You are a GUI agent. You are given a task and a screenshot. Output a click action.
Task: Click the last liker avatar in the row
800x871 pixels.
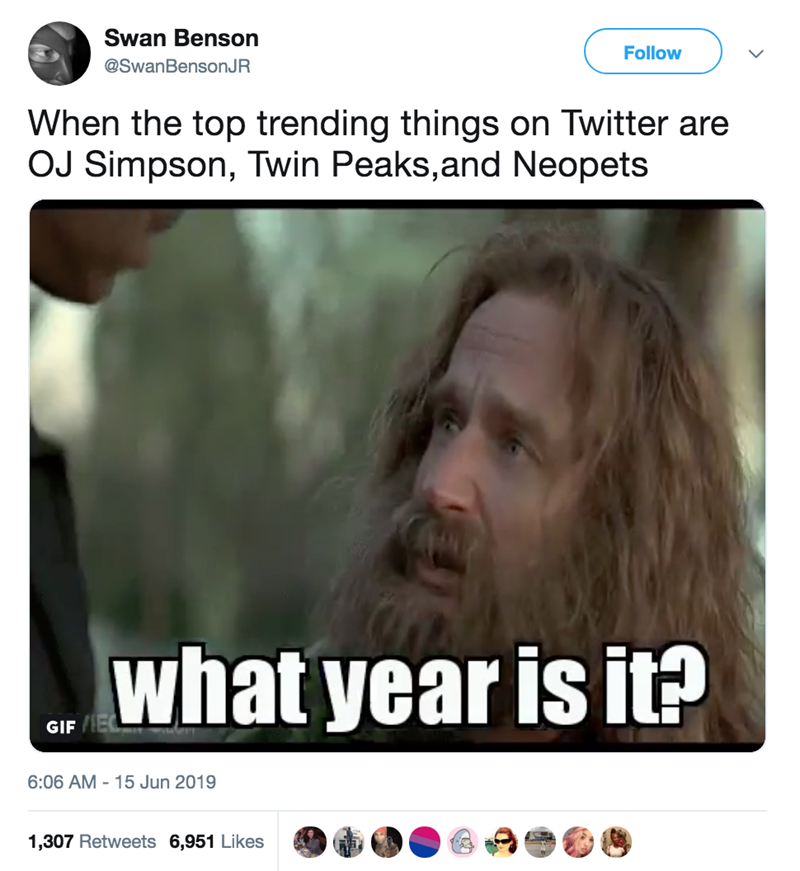(x=615, y=841)
